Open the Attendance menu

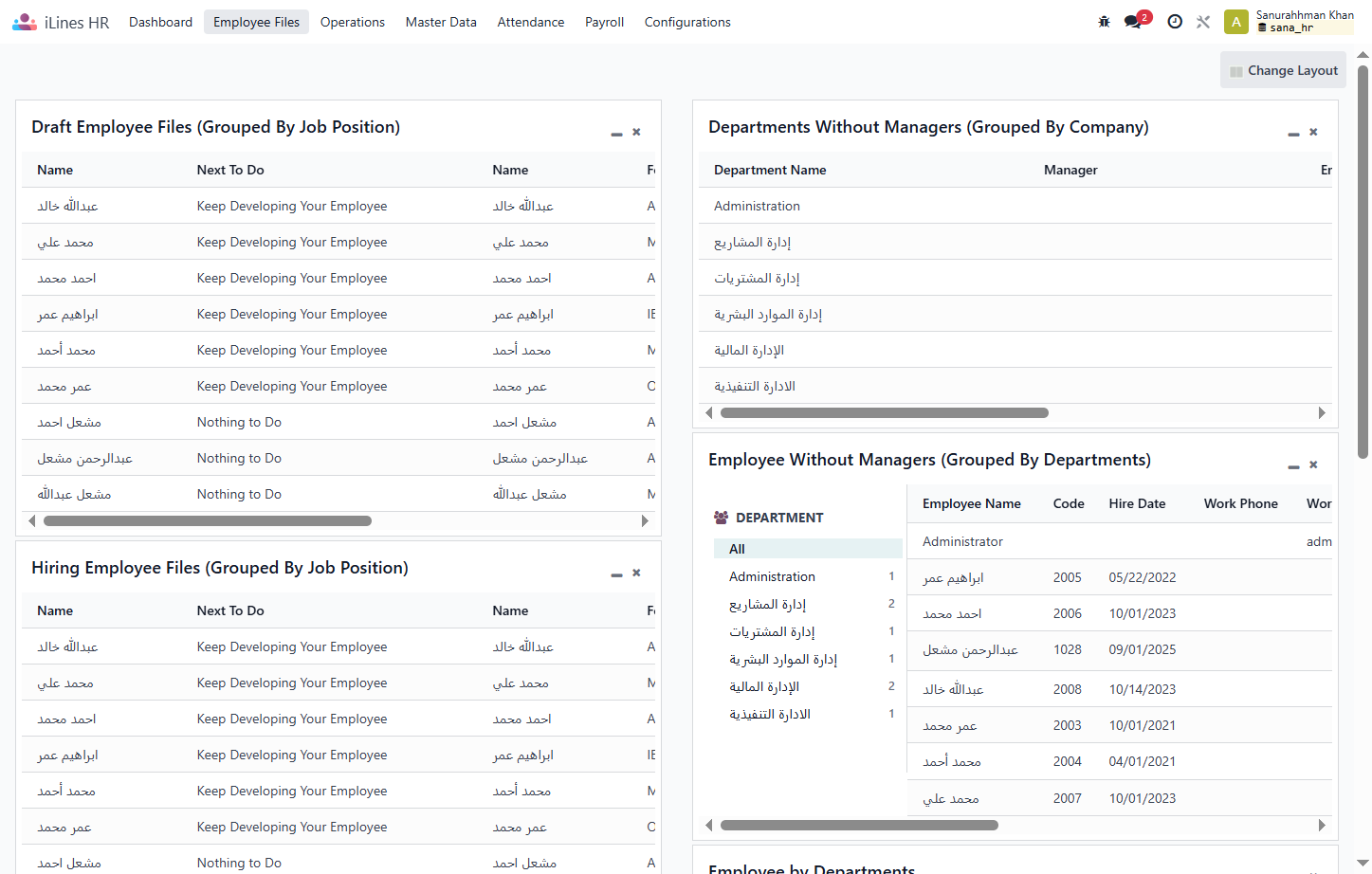click(531, 22)
